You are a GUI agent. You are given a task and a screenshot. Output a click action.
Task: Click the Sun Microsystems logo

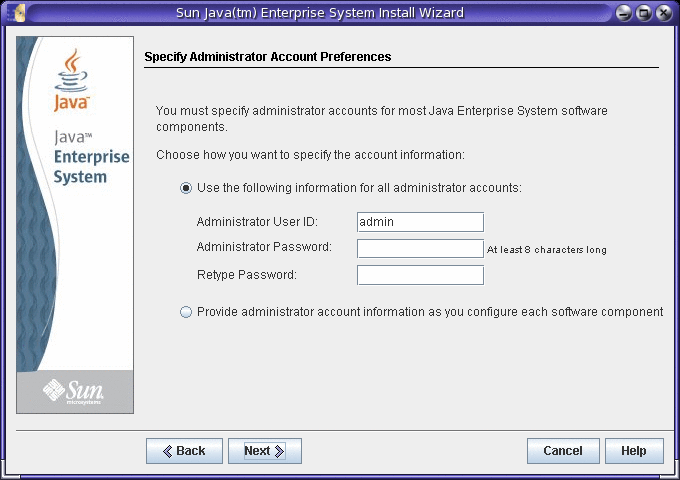click(x=73, y=392)
